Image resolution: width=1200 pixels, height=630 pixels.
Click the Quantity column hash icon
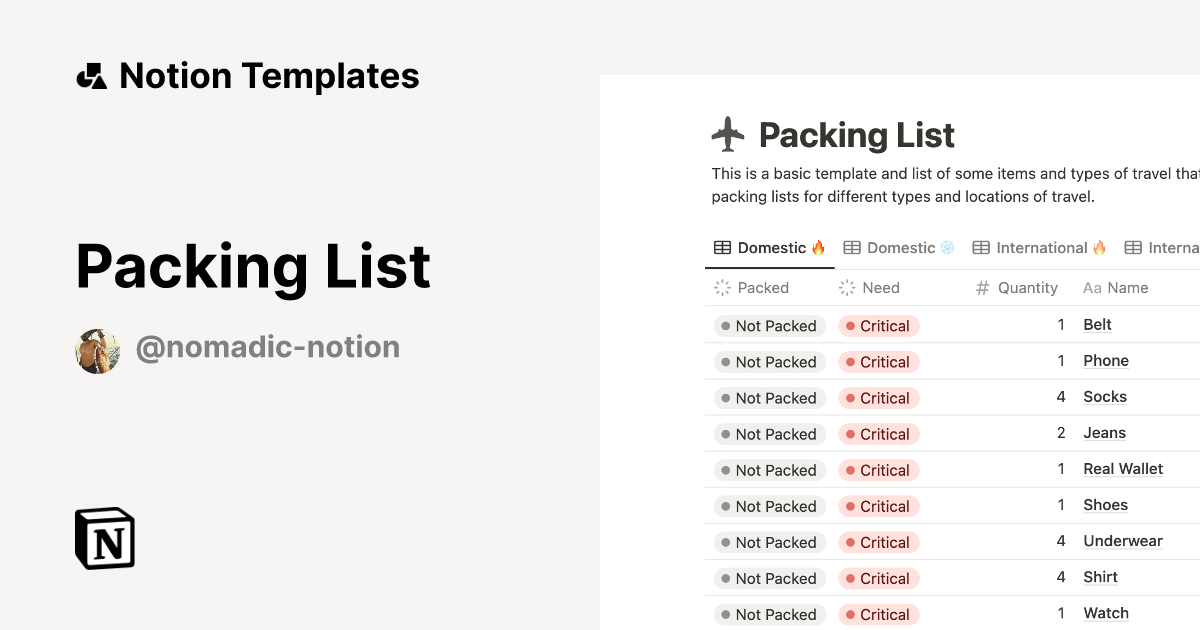[982, 288]
